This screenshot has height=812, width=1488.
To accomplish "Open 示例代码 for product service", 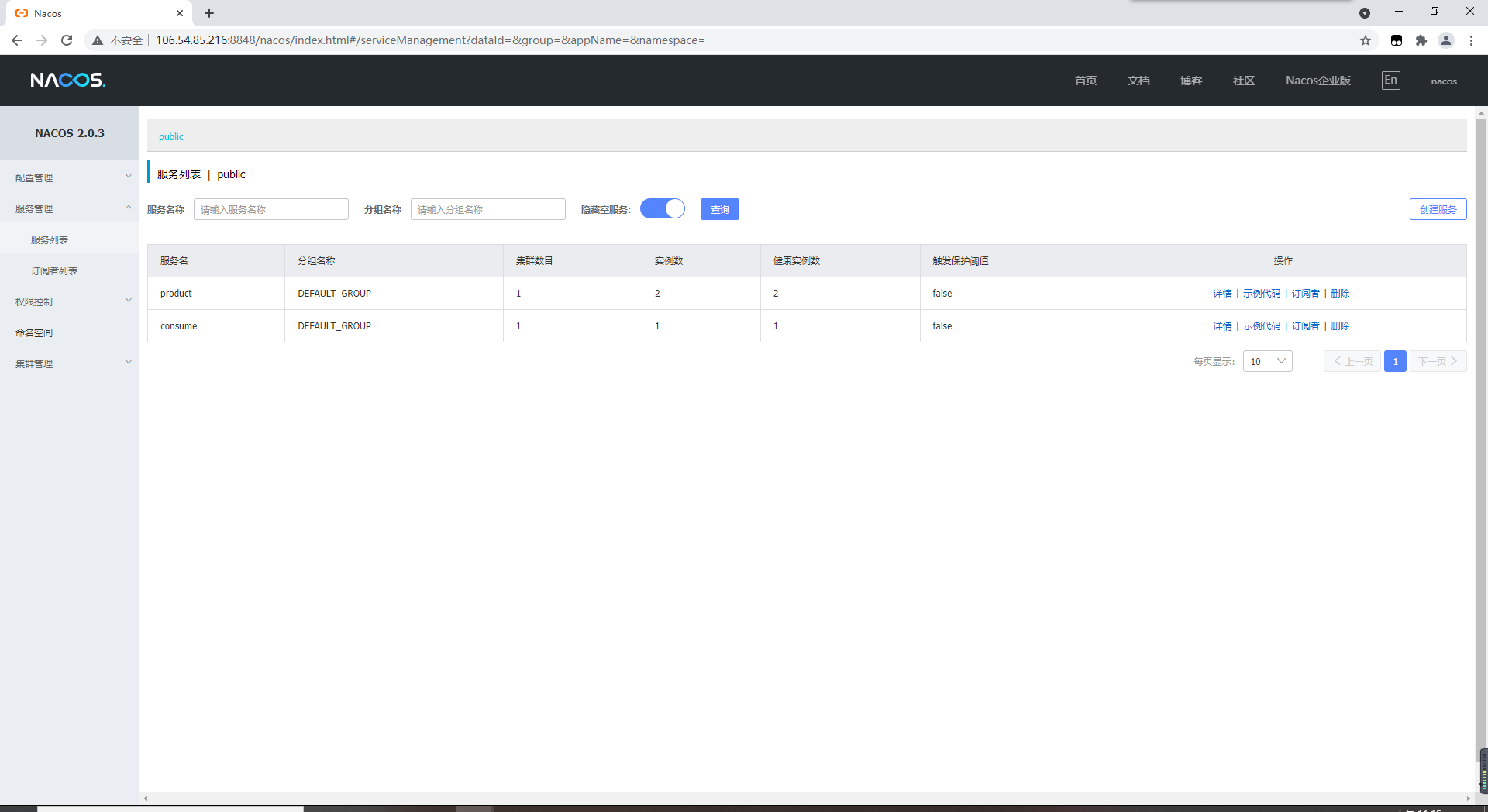I will (1262, 294).
